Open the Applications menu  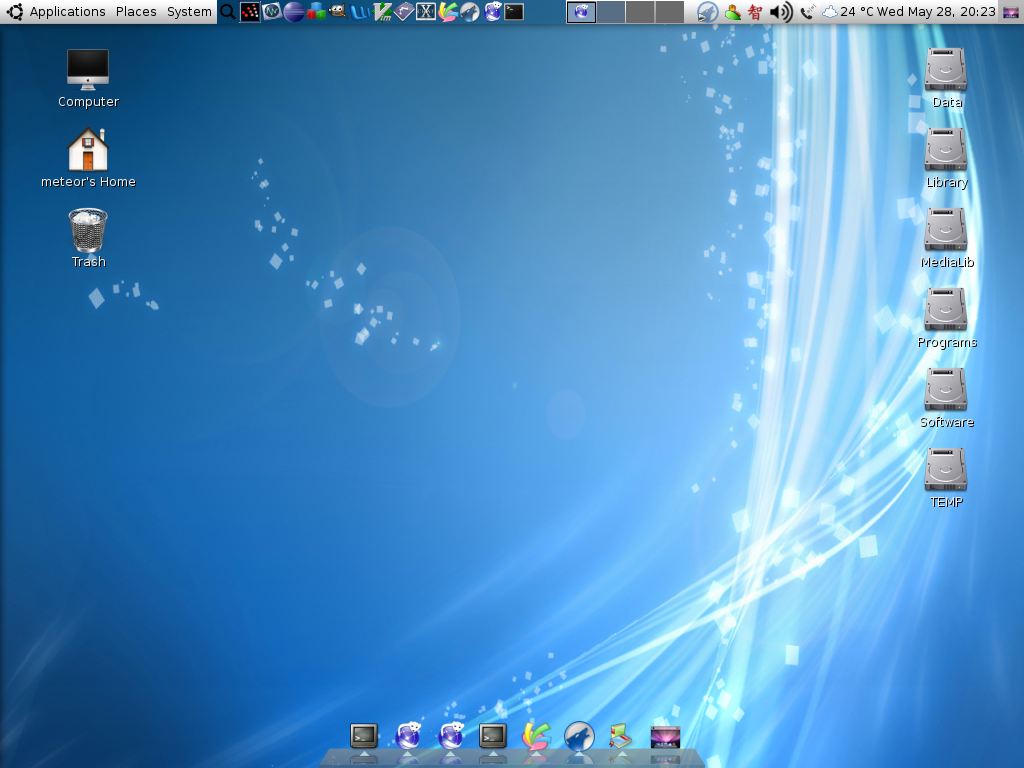(67, 12)
